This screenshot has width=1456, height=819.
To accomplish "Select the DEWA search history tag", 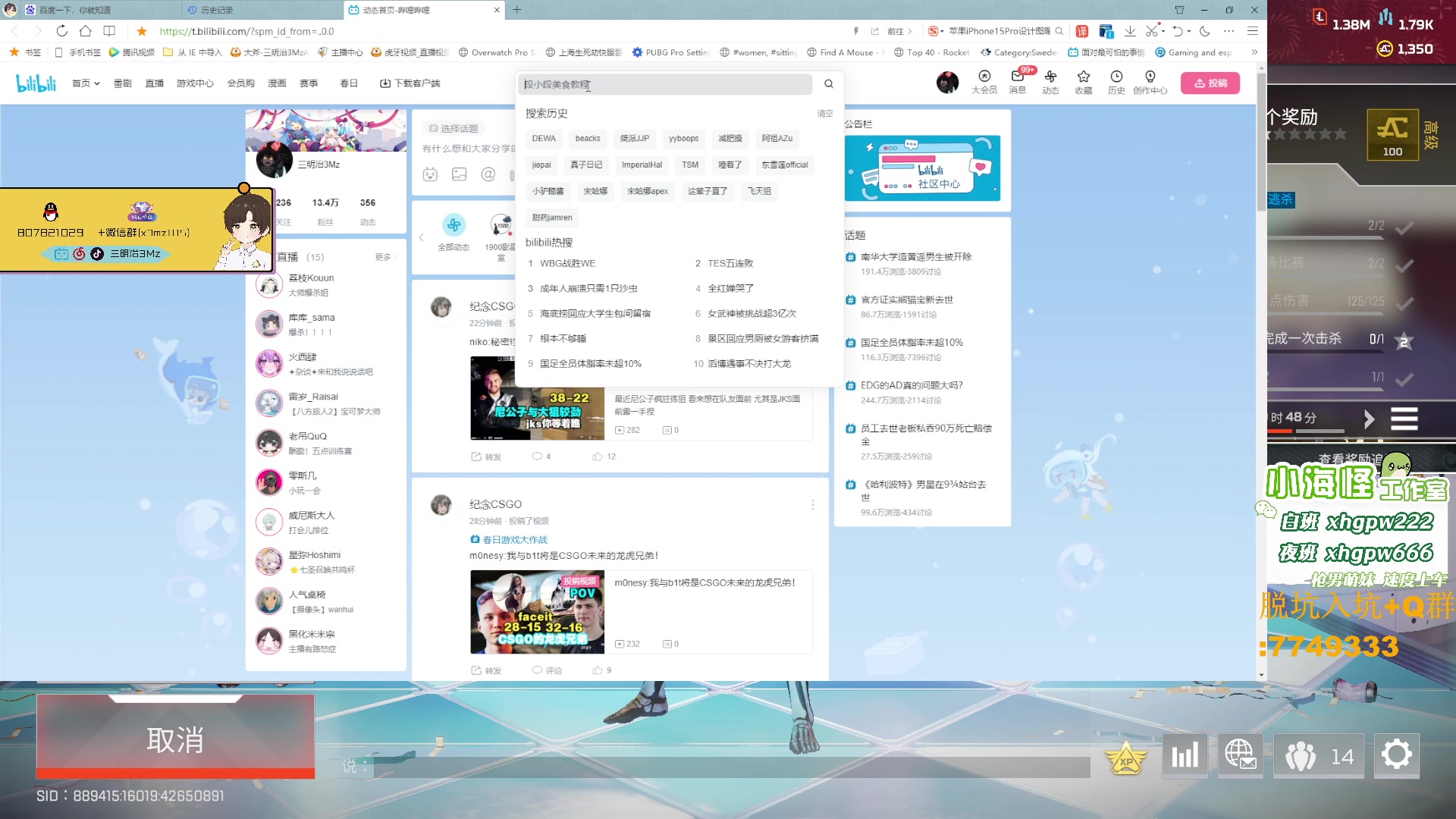I will [x=544, y=139].
